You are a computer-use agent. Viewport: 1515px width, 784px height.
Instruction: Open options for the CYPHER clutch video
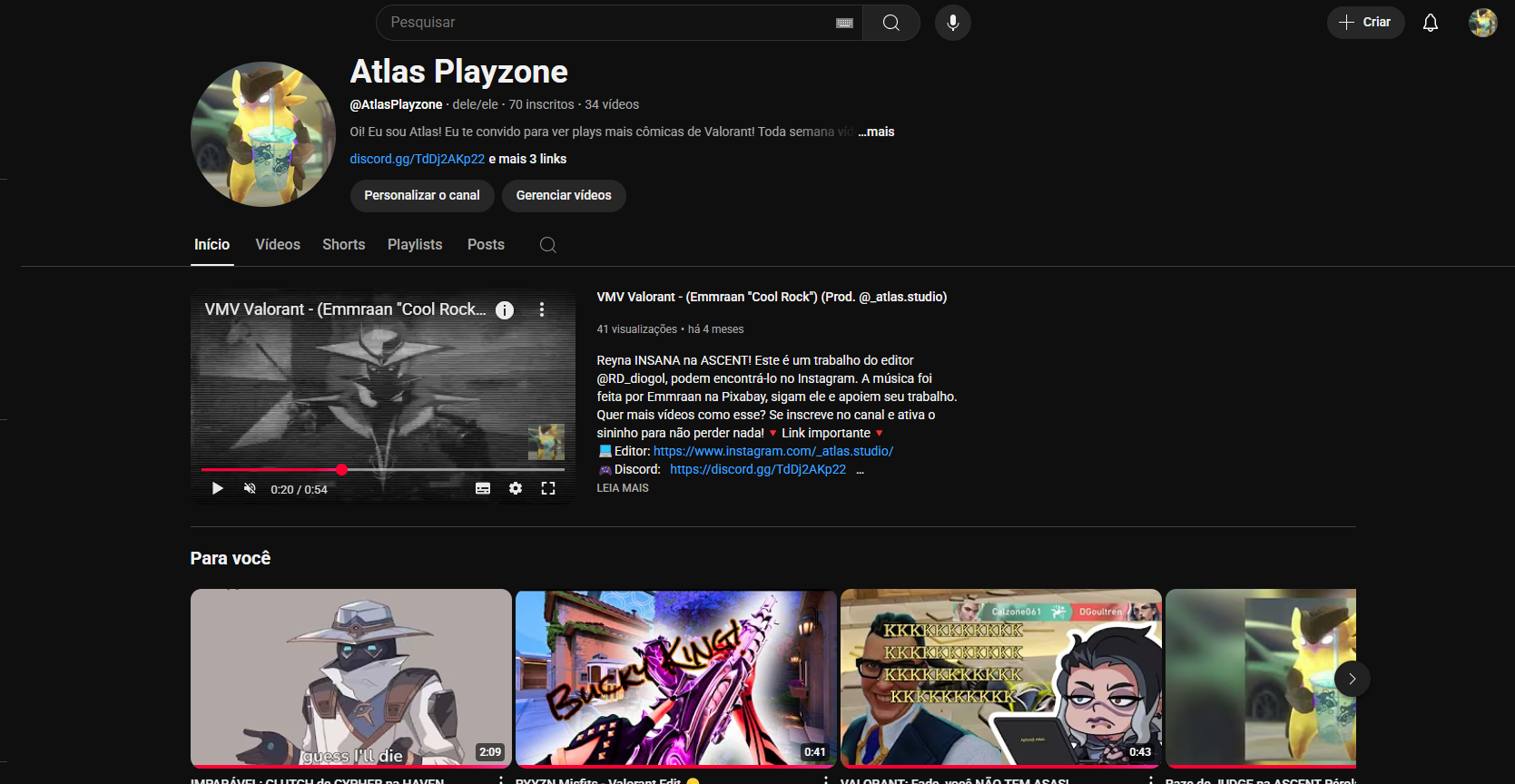(500, 779)
